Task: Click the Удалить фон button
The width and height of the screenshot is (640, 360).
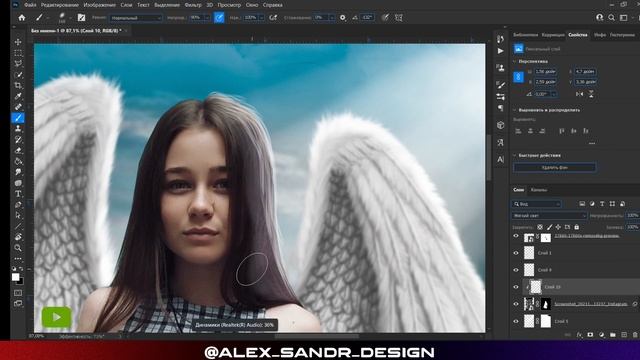Action: point(554,167)
